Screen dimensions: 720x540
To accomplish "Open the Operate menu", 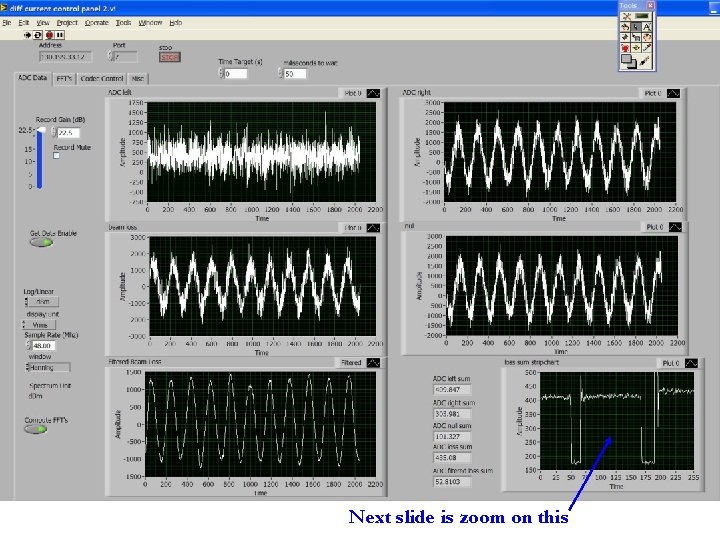I will pyautogui.click(x=96, y=22).
